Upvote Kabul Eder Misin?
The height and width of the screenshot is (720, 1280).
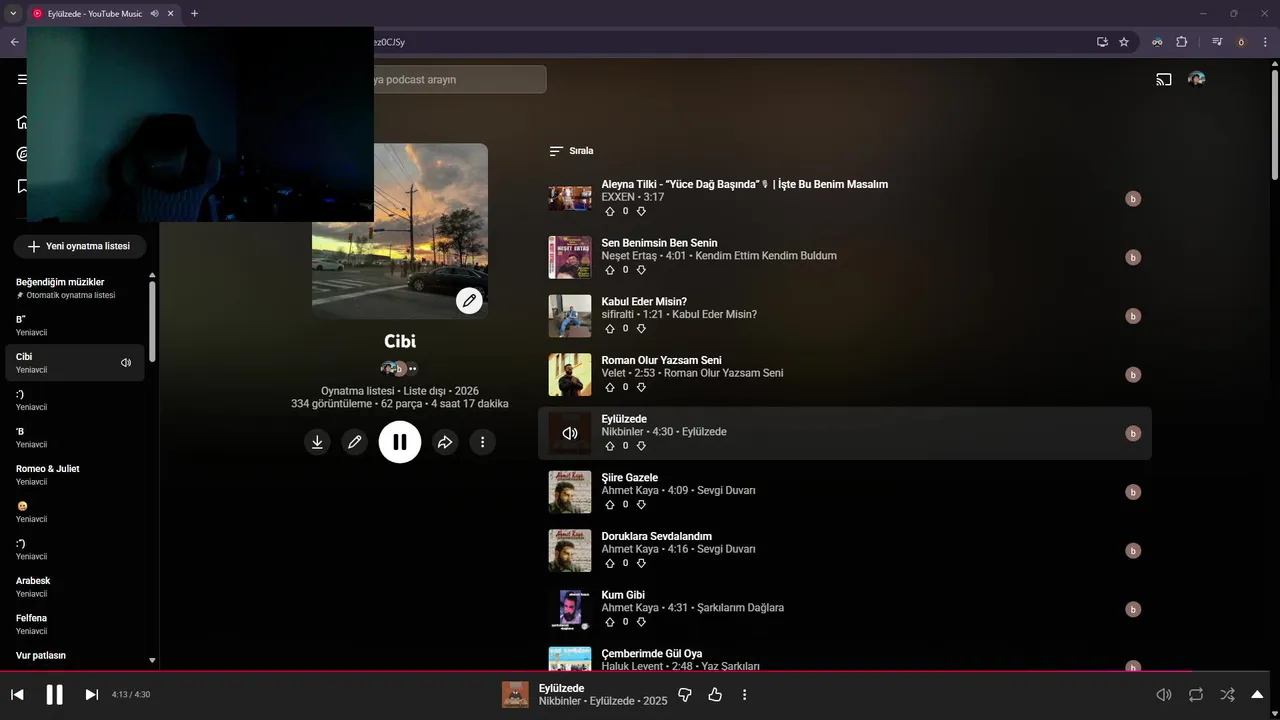[x=610, y=329]
